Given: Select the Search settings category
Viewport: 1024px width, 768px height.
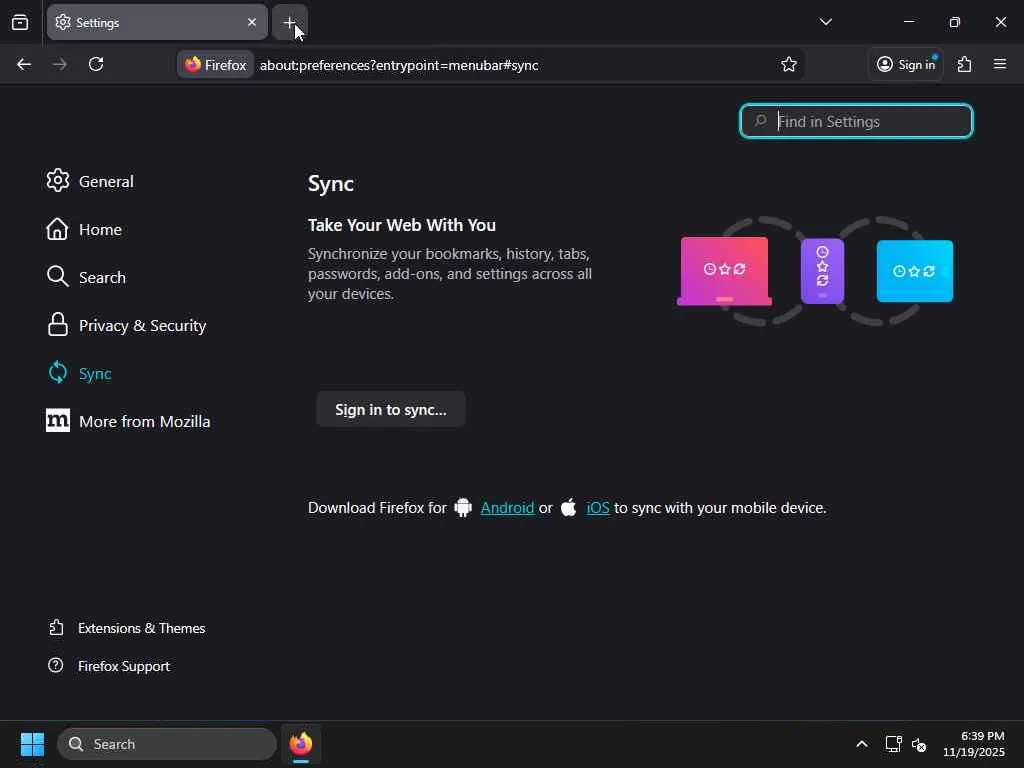Looking at the screenshot, I should pos(86,277).
